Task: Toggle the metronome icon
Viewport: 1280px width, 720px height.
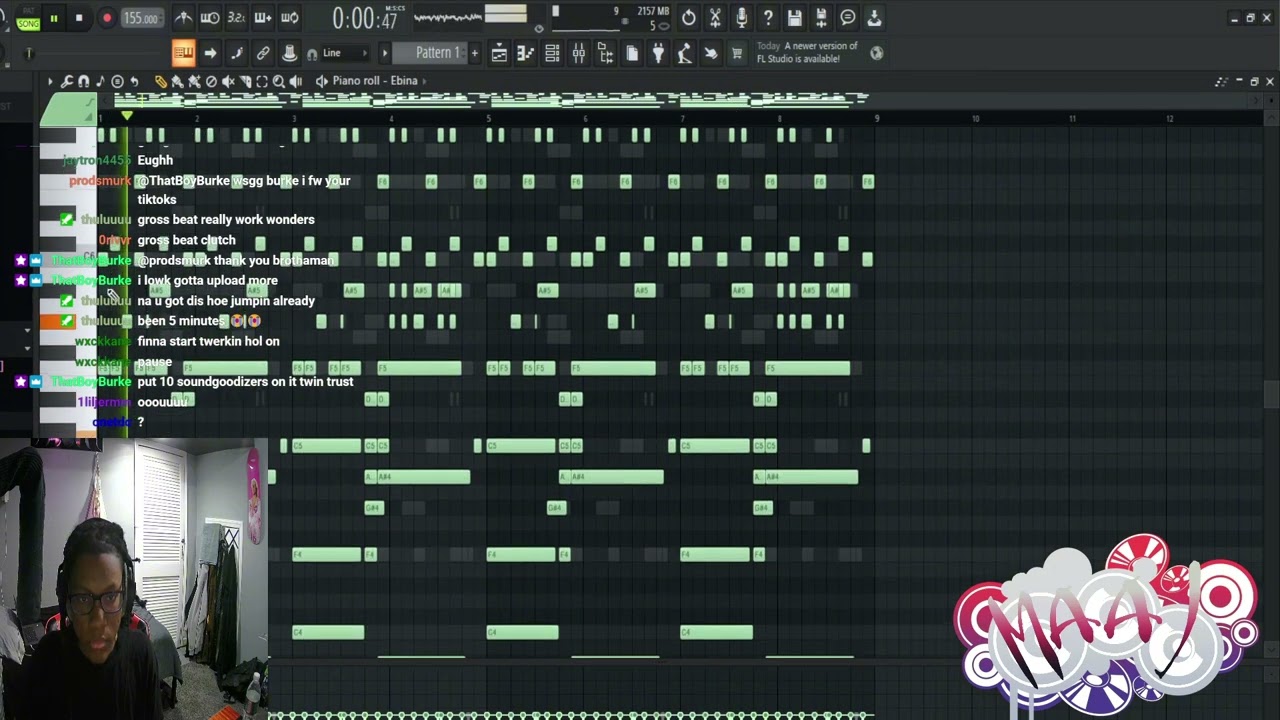Action: (184, 18)
